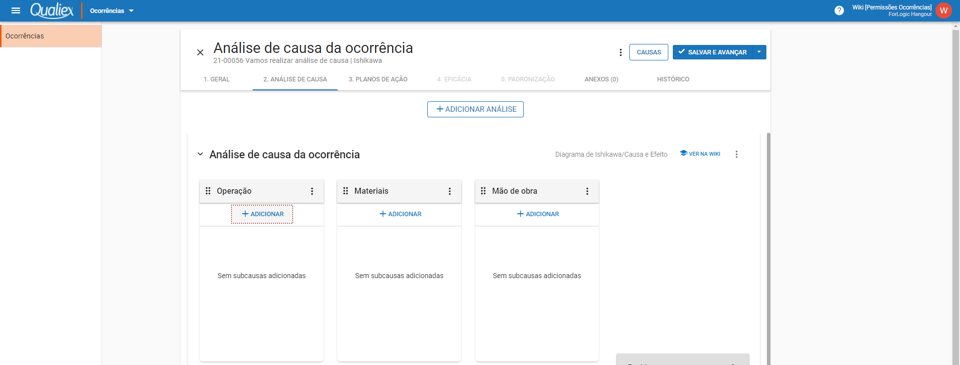Open the help question mark icon
960x365 pixels.
coord(839,10)
